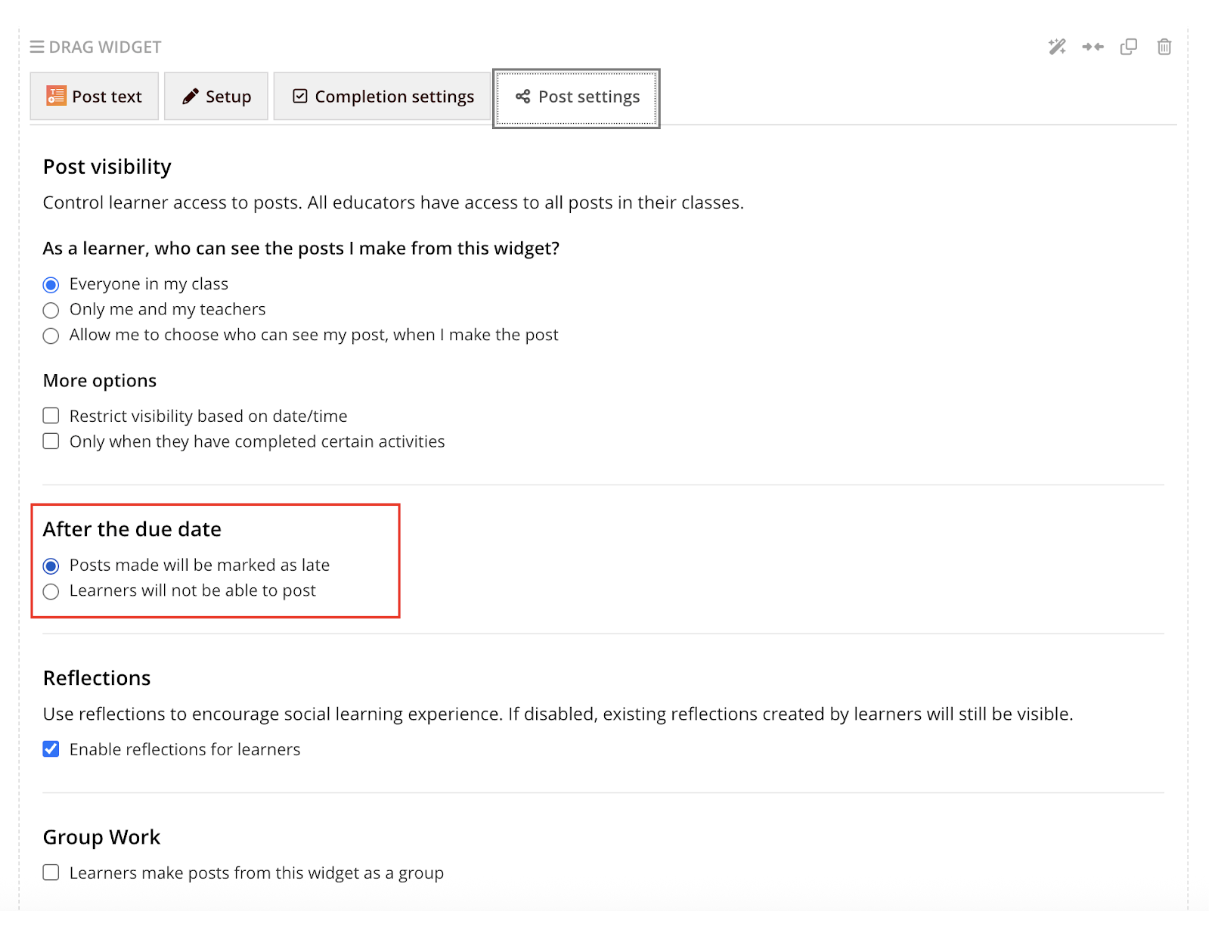Choose Learners will not be able to post
1212x928 pixels.
click(51, 592)
